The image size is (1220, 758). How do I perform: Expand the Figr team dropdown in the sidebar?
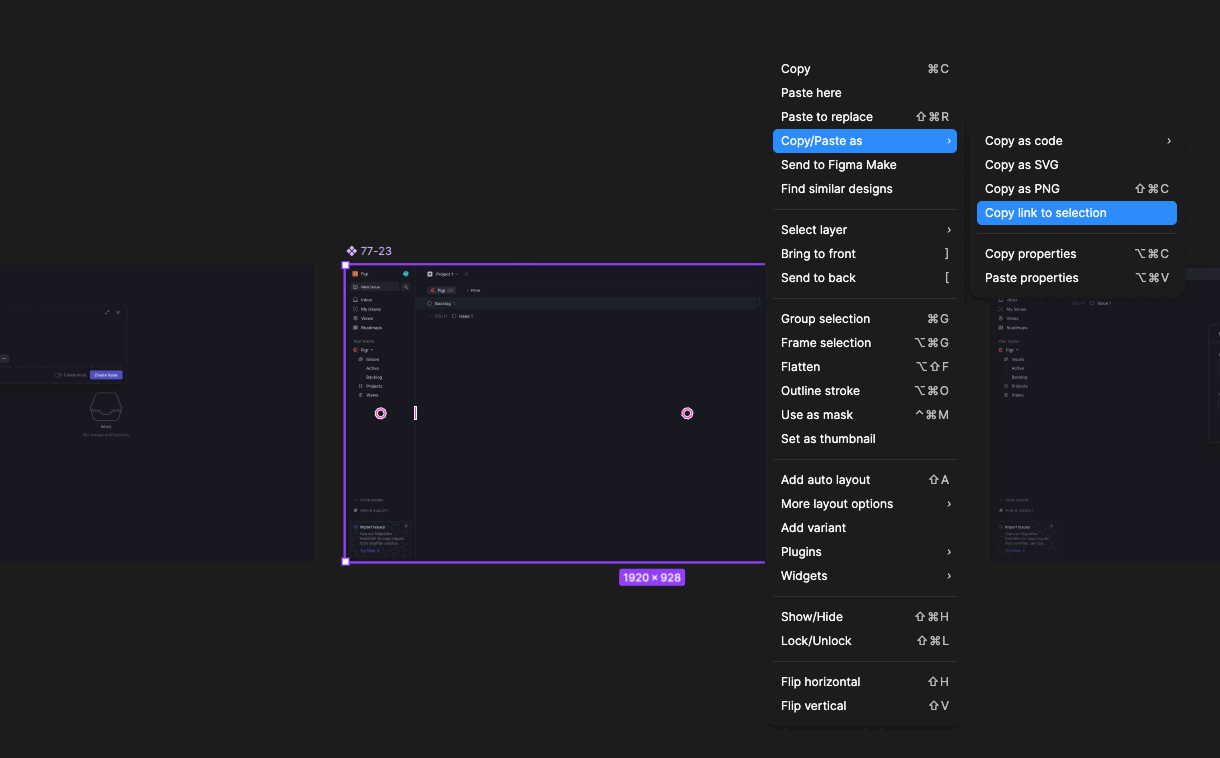(371, 350)
